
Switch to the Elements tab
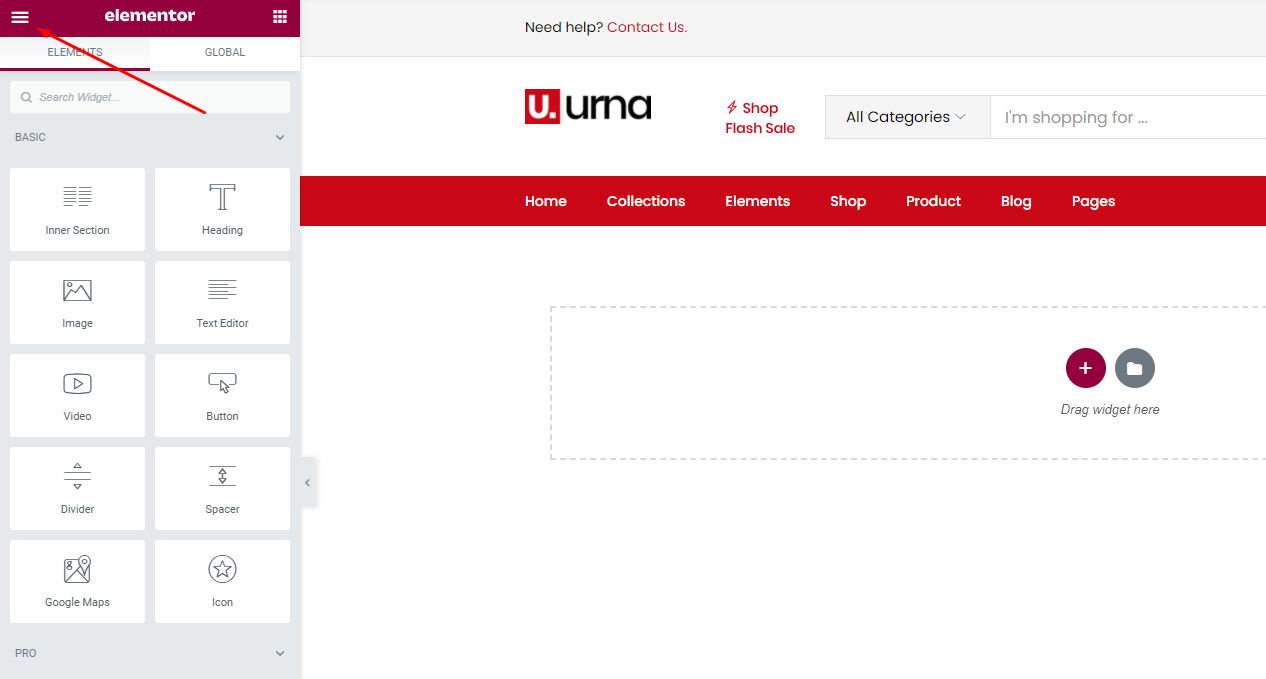75,52
